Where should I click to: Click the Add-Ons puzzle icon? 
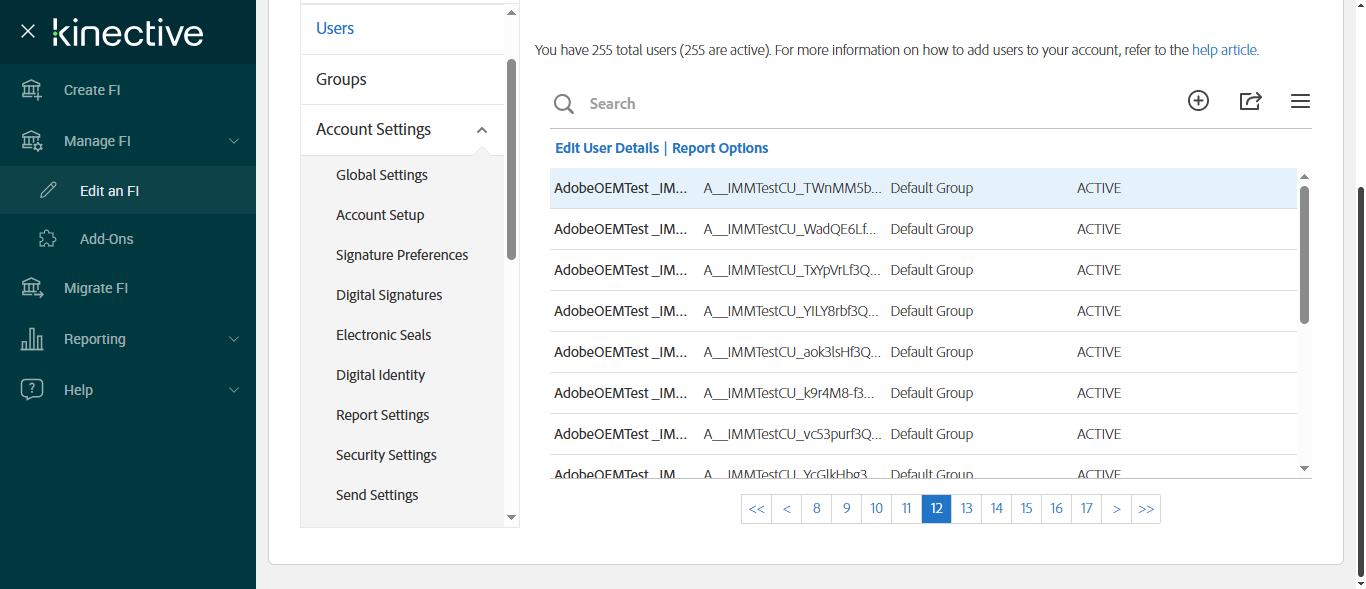(48, 239)
